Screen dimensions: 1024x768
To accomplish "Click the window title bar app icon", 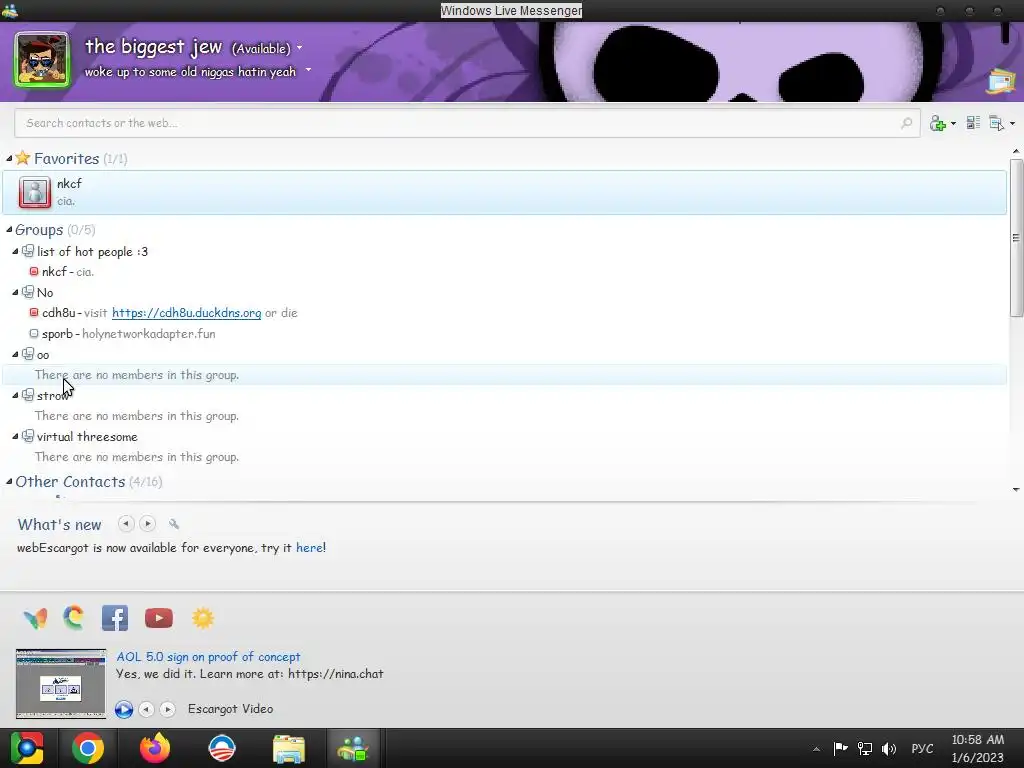I will (x=10, y=10).
